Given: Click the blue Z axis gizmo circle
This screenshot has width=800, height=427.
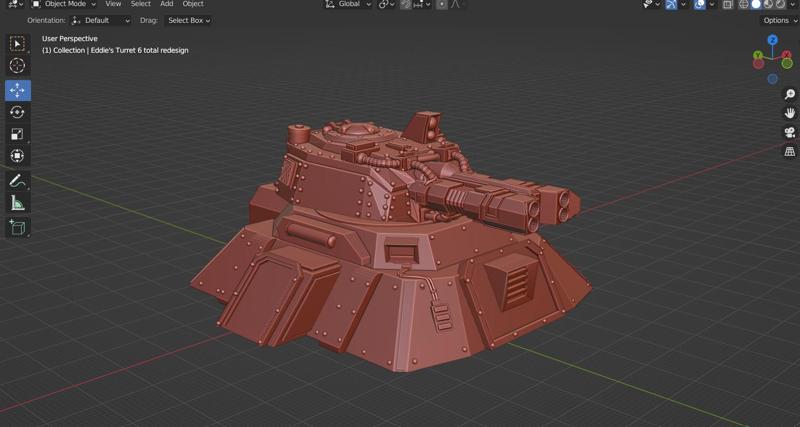Looking at the screenshot, I should pyautogui.click(x=772, y=40).
